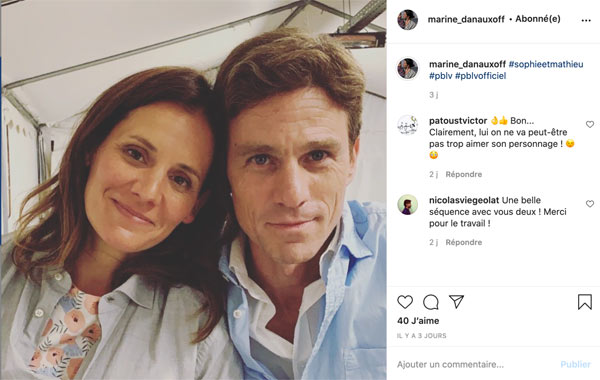The image size is (600, 380).
Task: Open the three-dot more options menu
Action: [x=586, y=21]
